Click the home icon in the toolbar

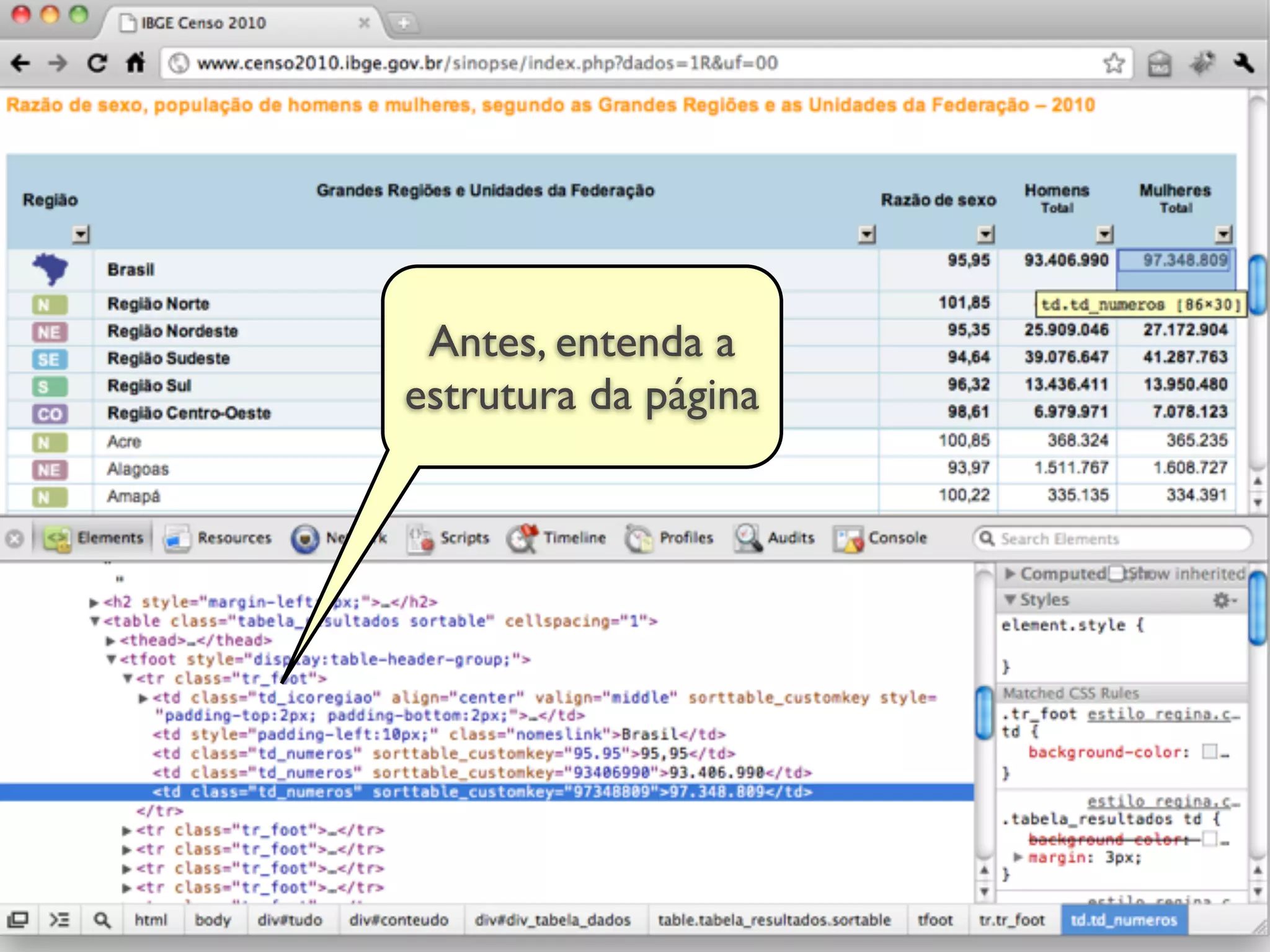point(135,63)
